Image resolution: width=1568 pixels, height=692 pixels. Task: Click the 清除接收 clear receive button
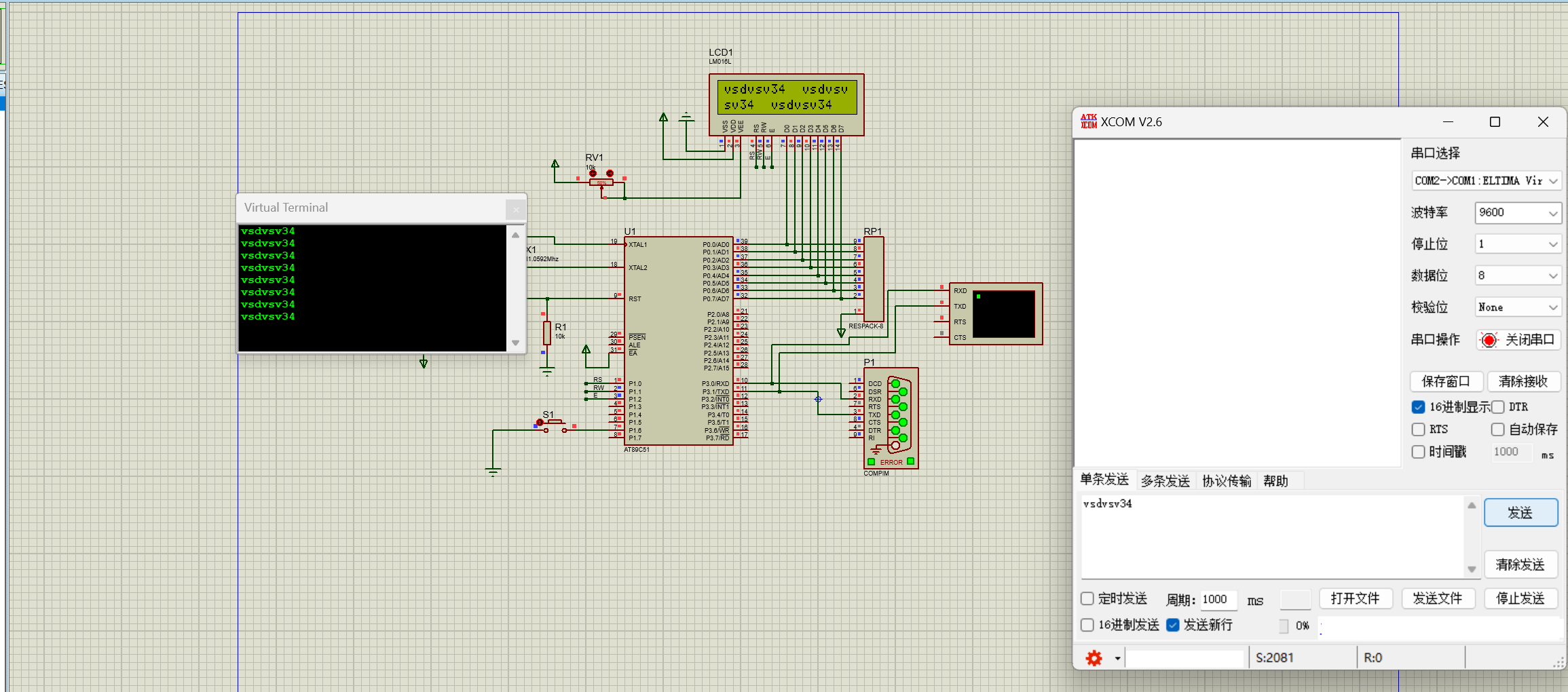1524,381
